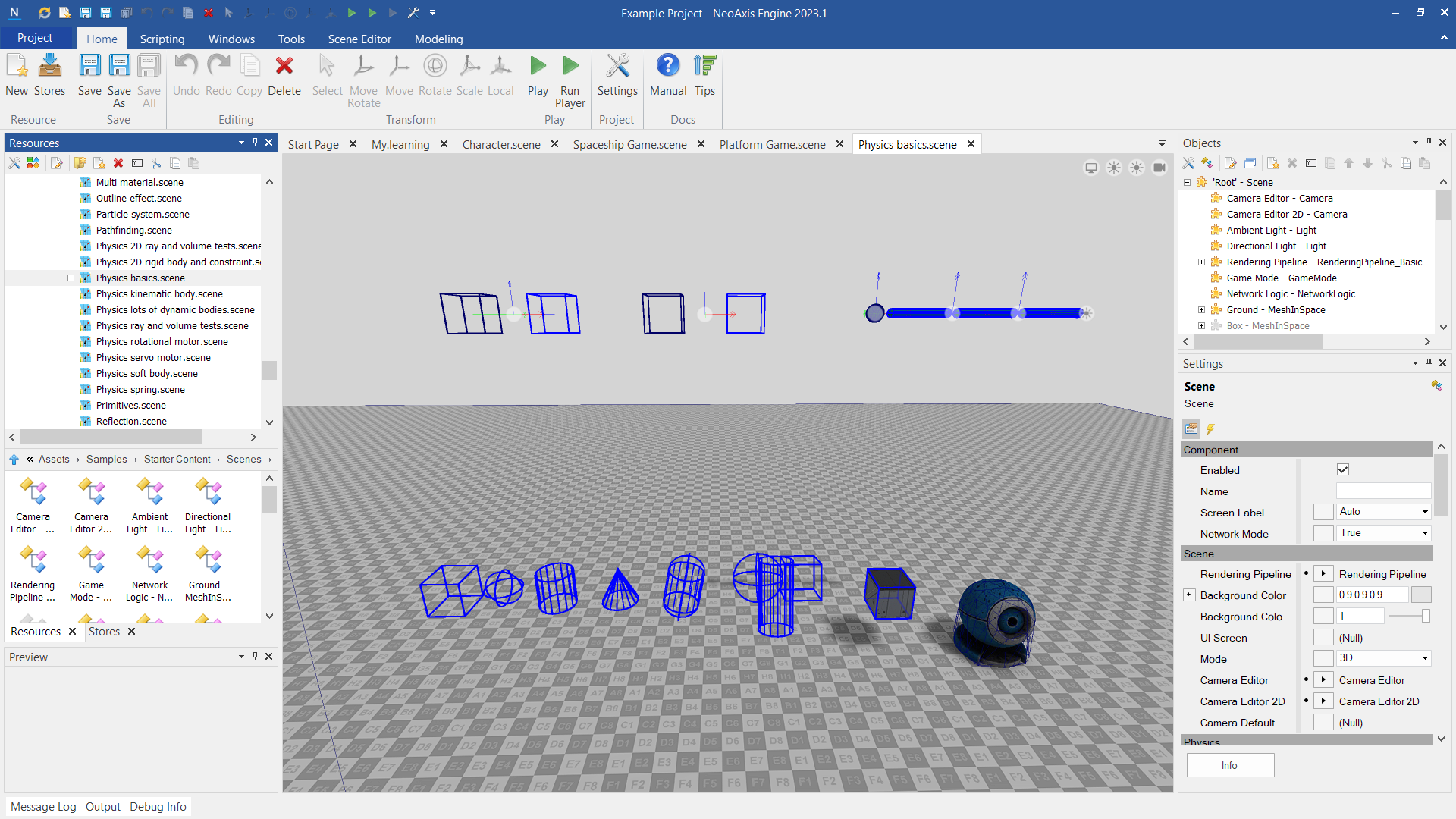The height and width of the screenshot is (819, 1456).
Task: Expand the Ground - MeshInSpace tree node
Action: (1201, 310)
